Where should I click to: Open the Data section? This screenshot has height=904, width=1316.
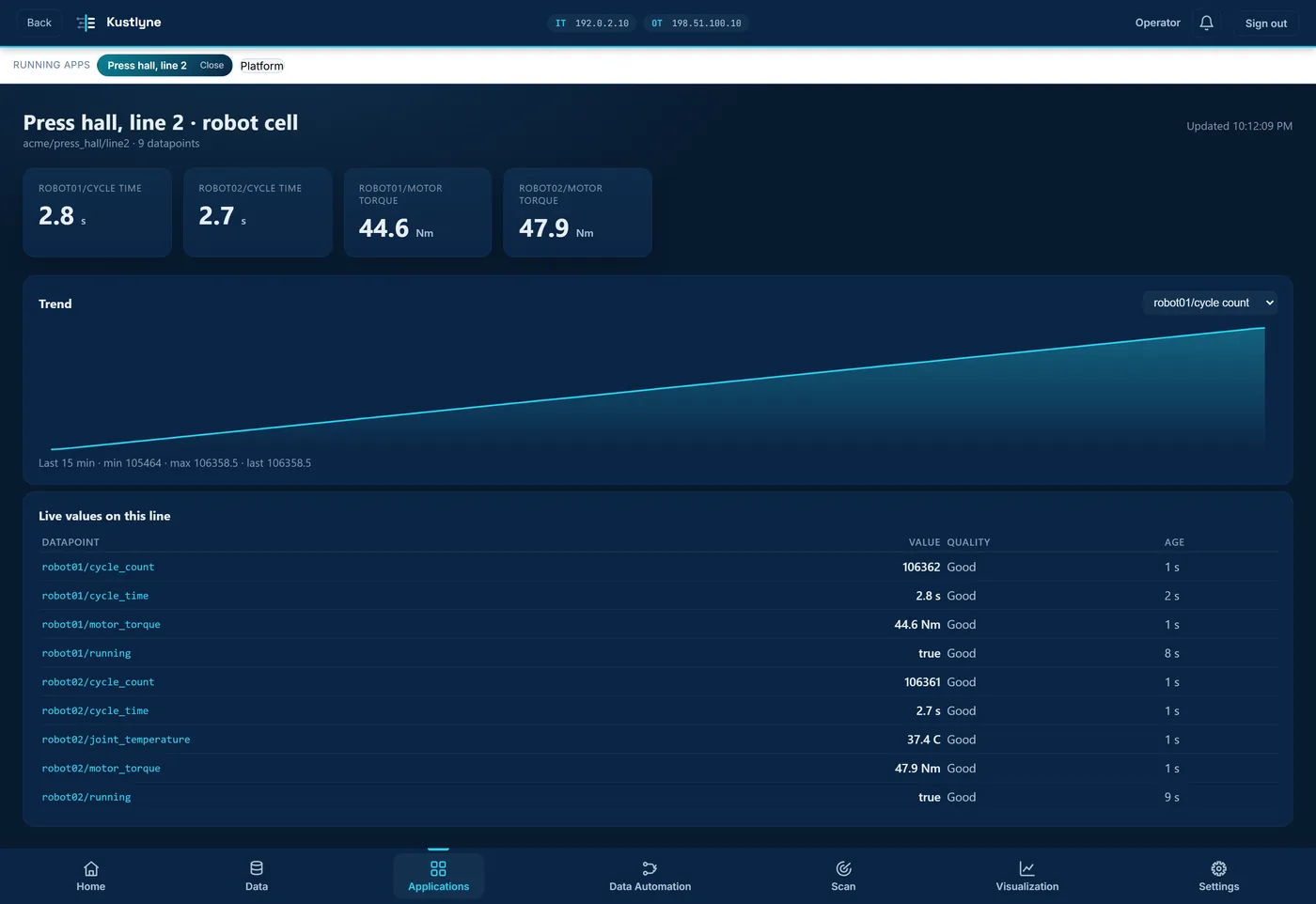click(x=257, y=876)
